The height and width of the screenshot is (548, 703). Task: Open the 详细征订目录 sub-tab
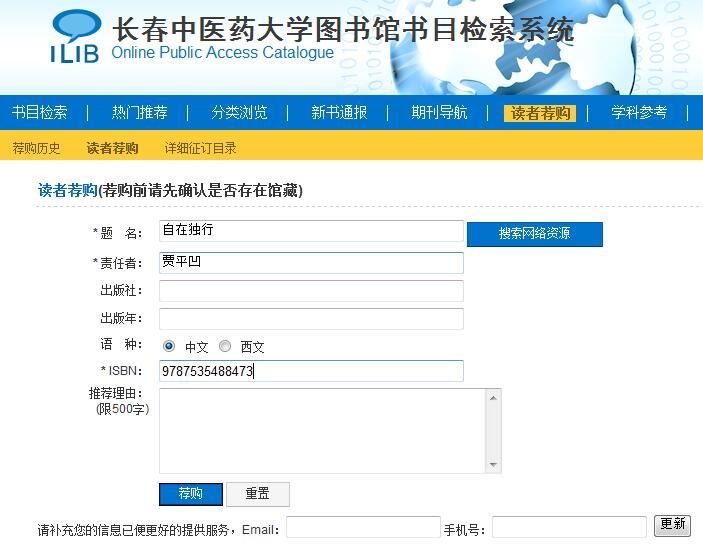(x=200, y=148)
